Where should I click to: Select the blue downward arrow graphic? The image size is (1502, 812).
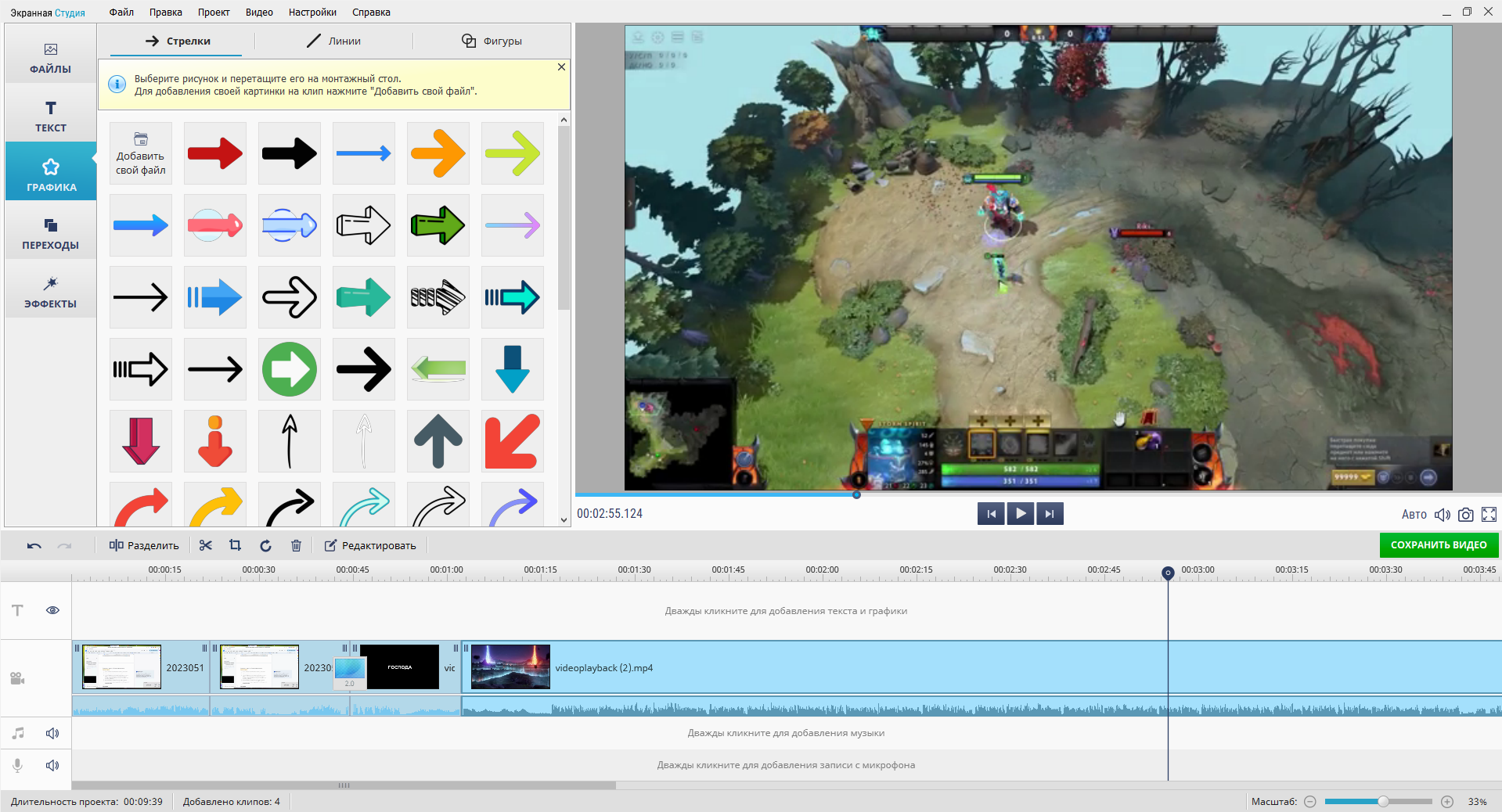tap(513, 369)
